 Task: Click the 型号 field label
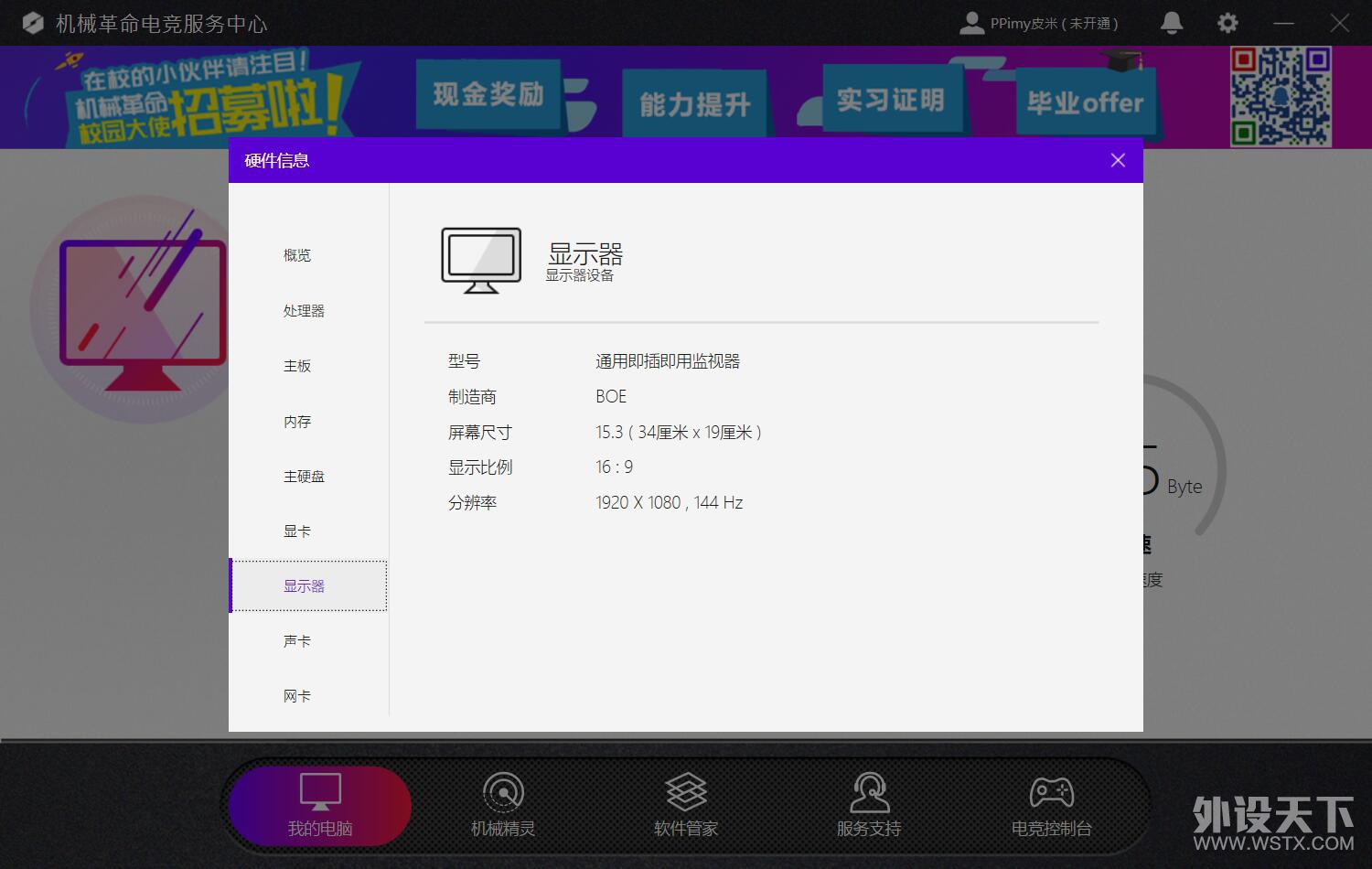pos(464,361)
